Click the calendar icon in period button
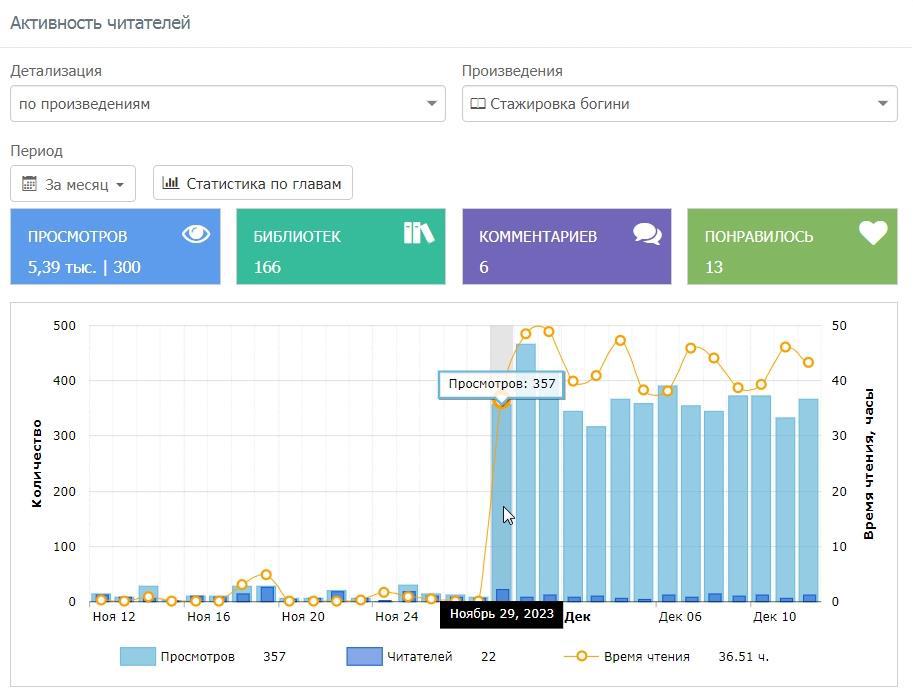913x698 pixels. [29, 184]
